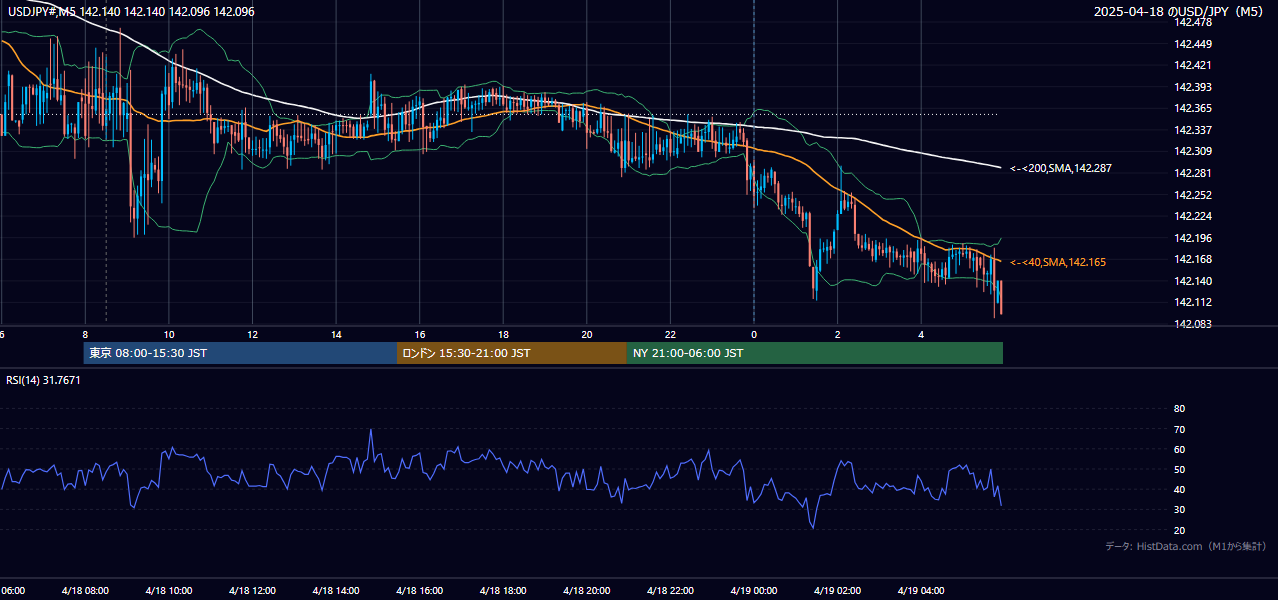1278x600 pixels.
Task: Click the Tokyo session bar 東京 08:00-15:30 JST
Action: coord(240,353)
